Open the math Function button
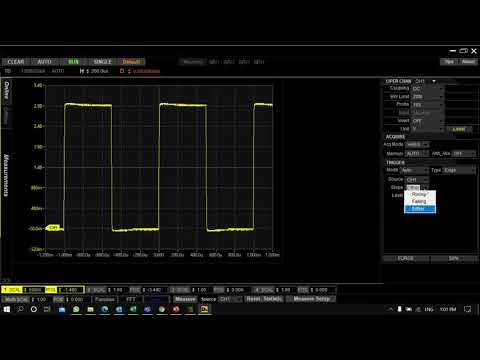Screen dimensions: 480x360 (x=105, y=299)
